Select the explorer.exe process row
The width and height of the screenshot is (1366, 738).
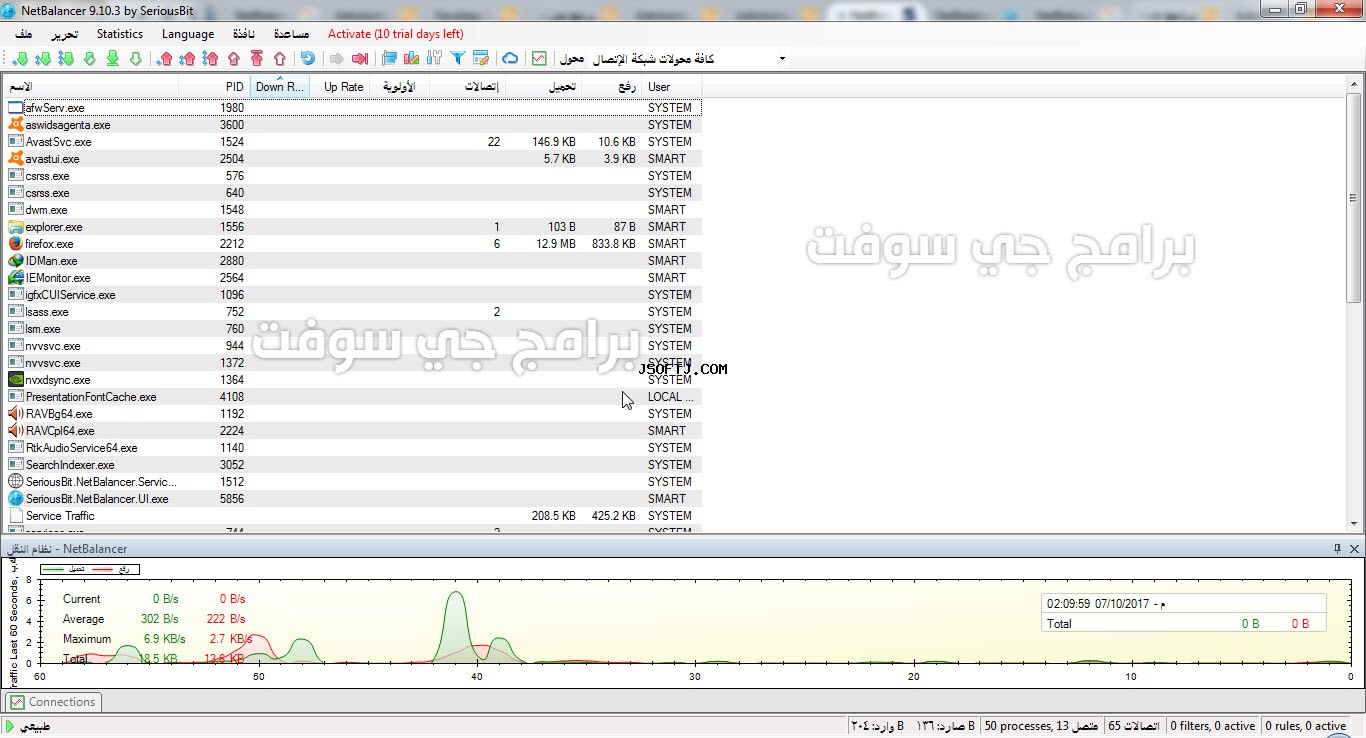click(353, 226)
